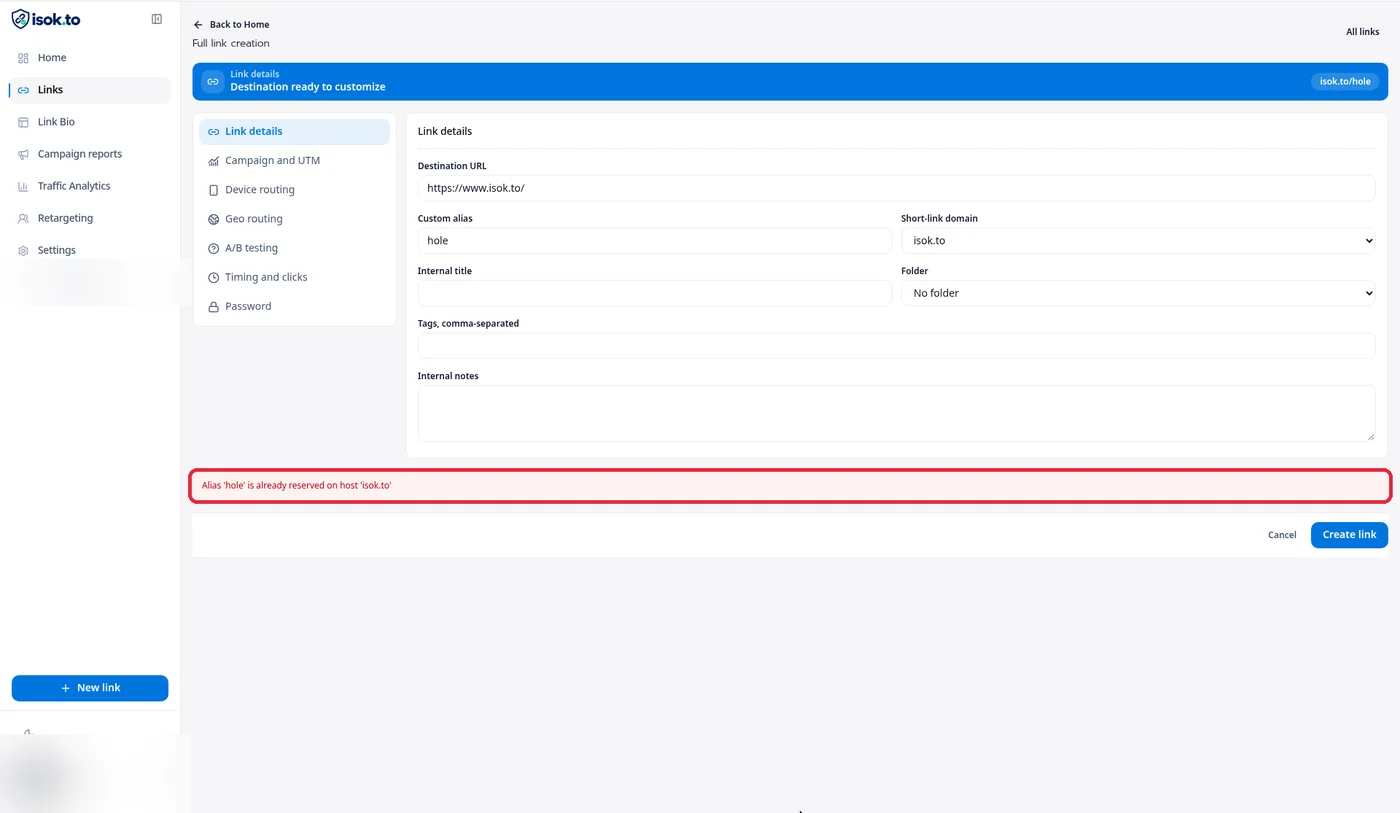Viewport: 1400px width, 813px height.
Task: Open Retargeting from the sidebar
Action: pyautogui.click(x=90, y=218)
